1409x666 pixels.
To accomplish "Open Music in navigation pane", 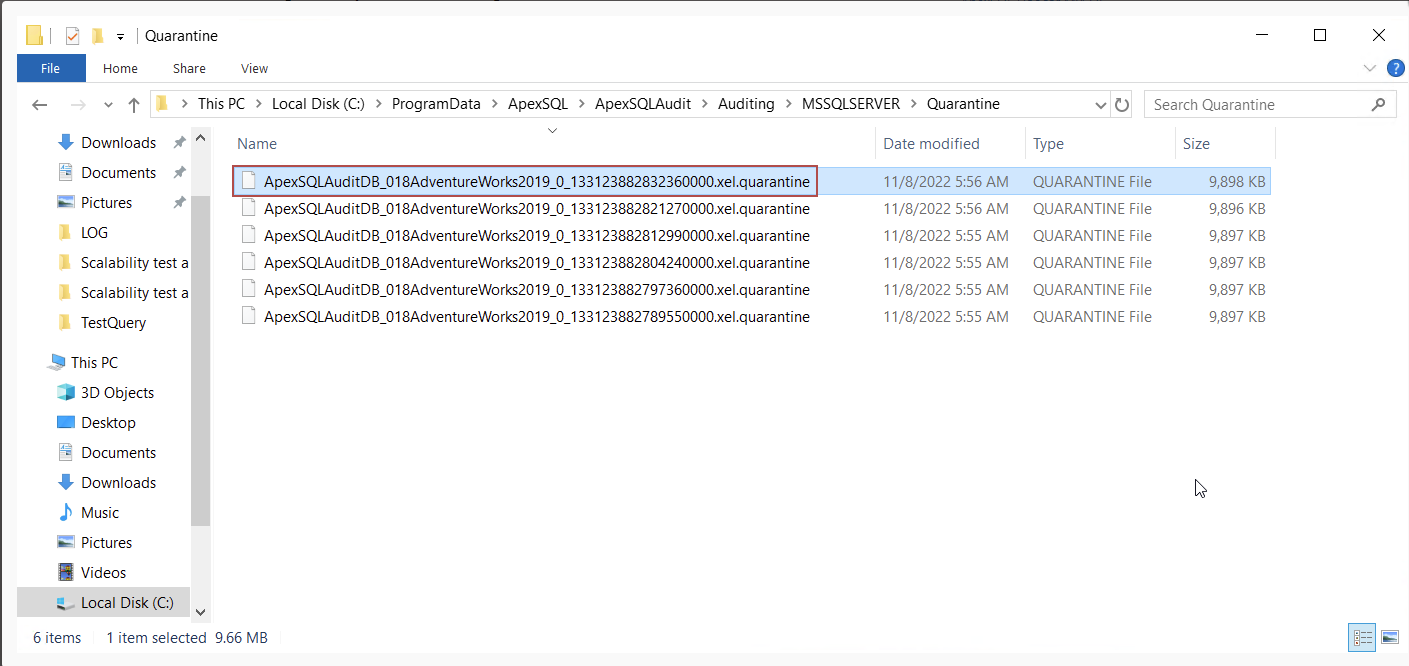I will click(x=100, y=513).
